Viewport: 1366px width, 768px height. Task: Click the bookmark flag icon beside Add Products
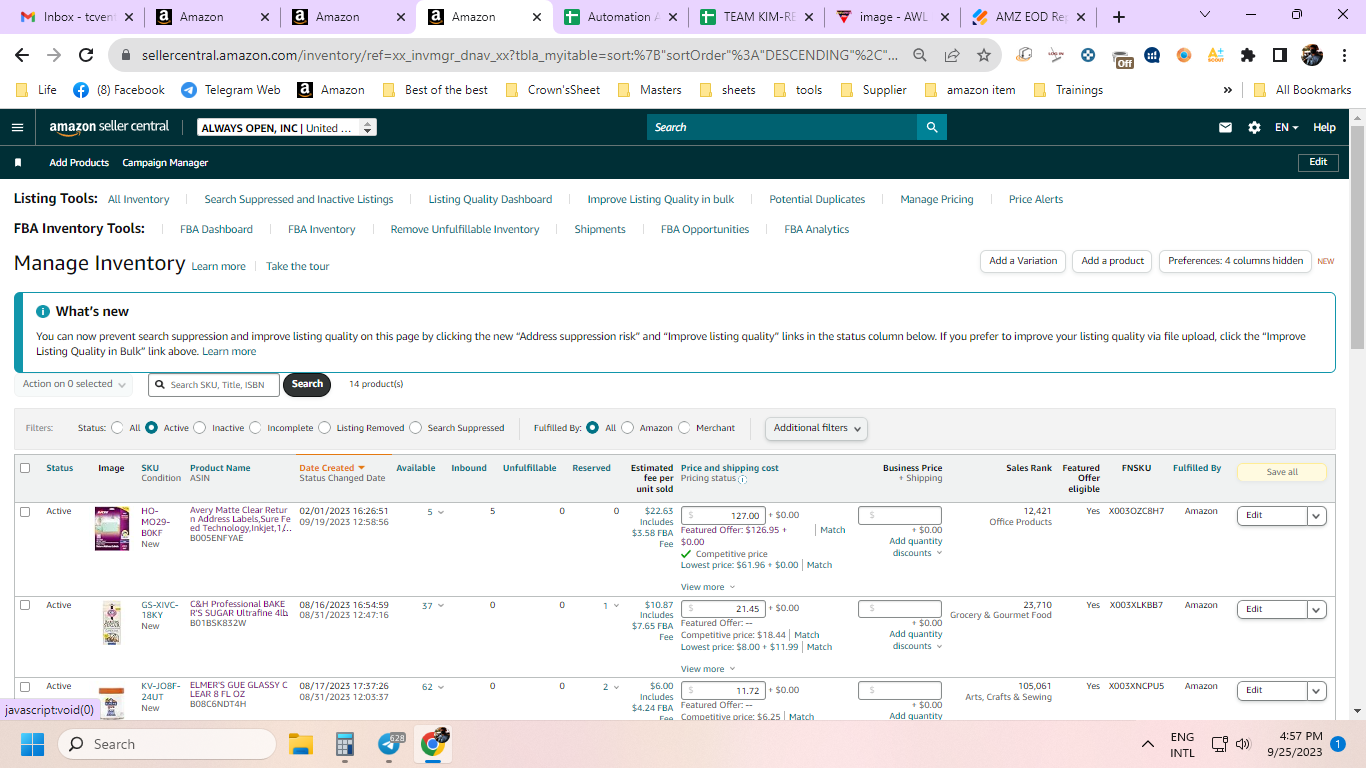point(18,162)
